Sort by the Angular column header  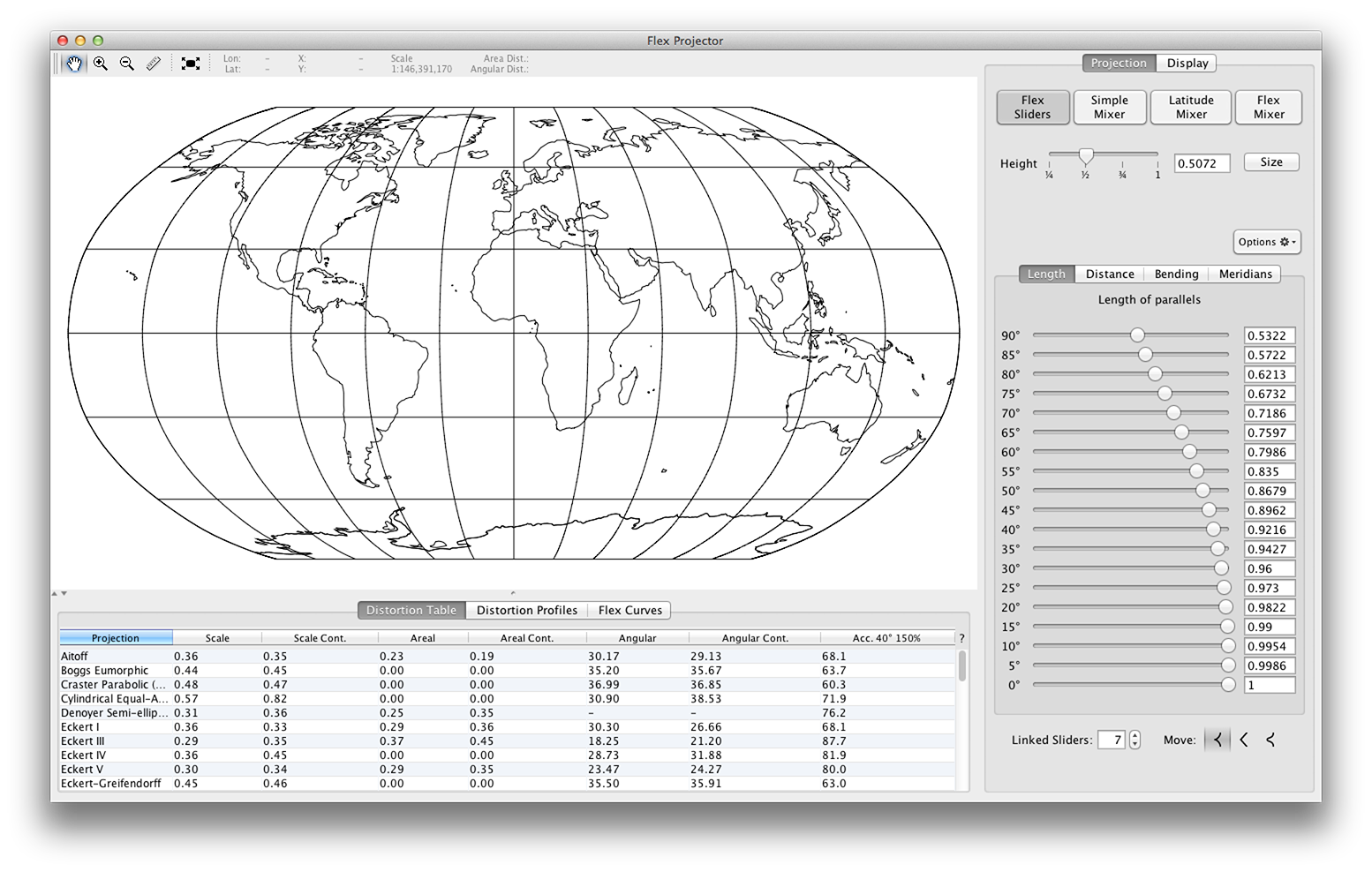[637, 638]
